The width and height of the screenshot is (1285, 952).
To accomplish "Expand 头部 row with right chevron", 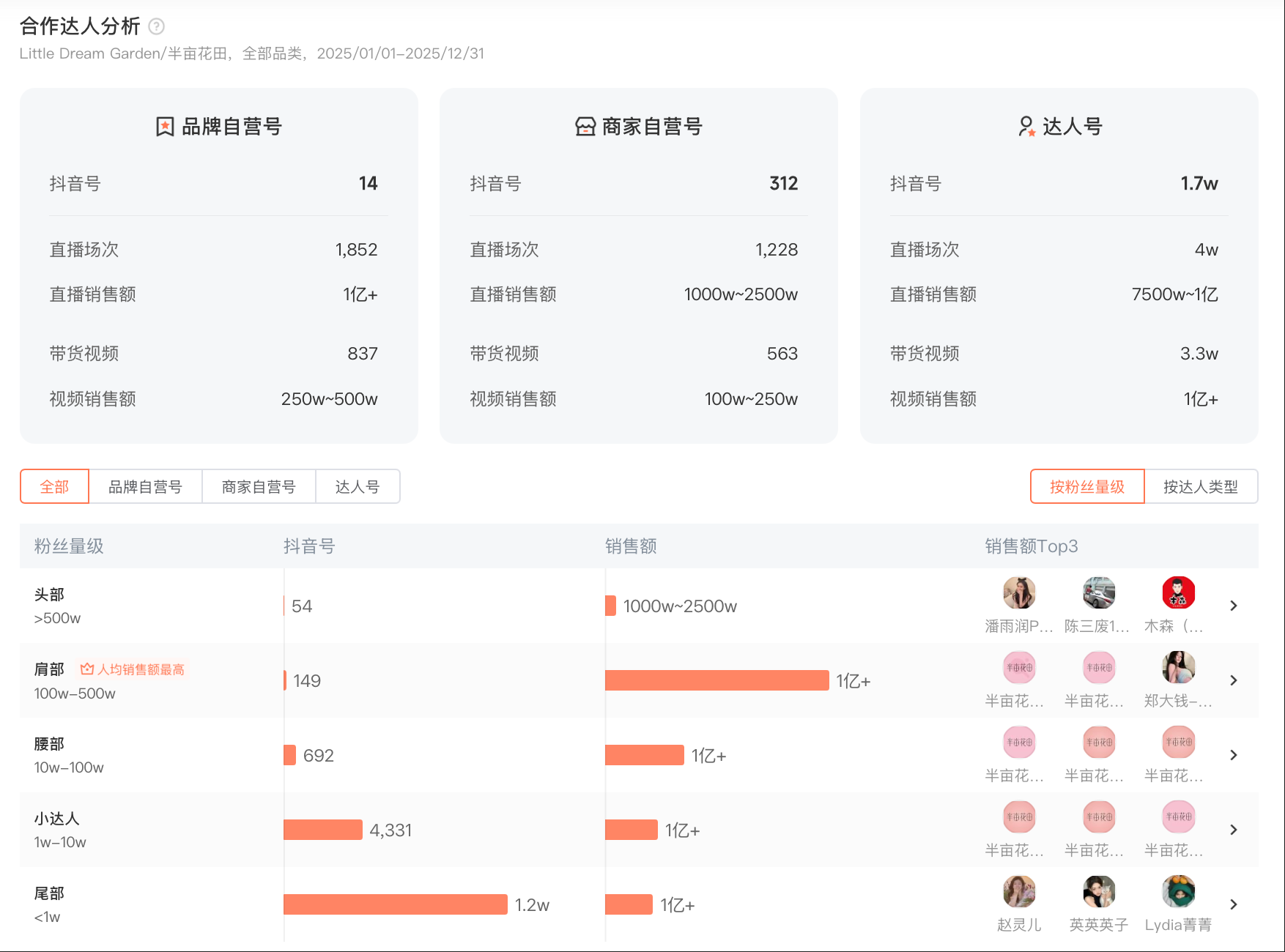I will (x=1234, y=606).
